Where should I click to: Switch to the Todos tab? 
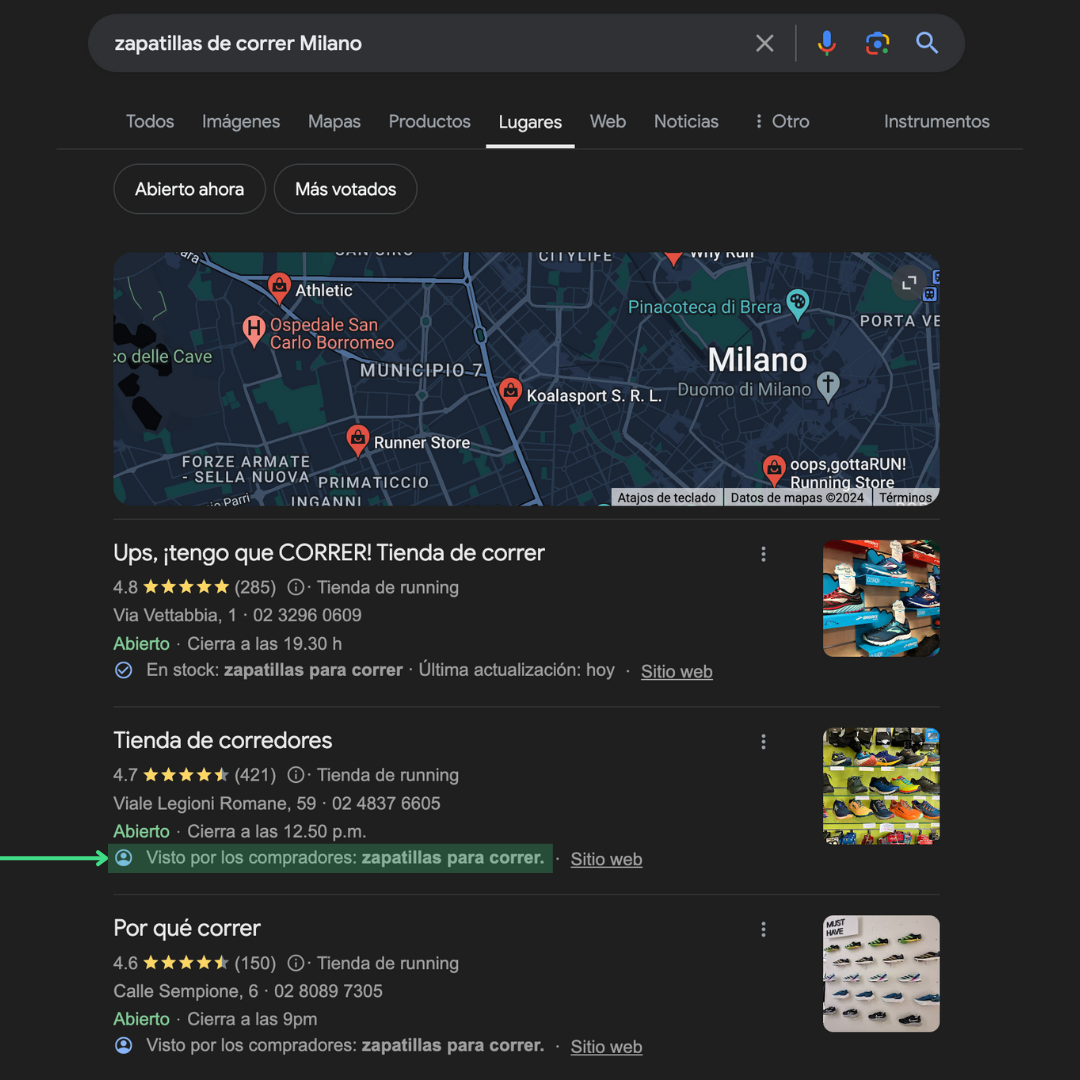pyautogui.click(x=149, y=122)
